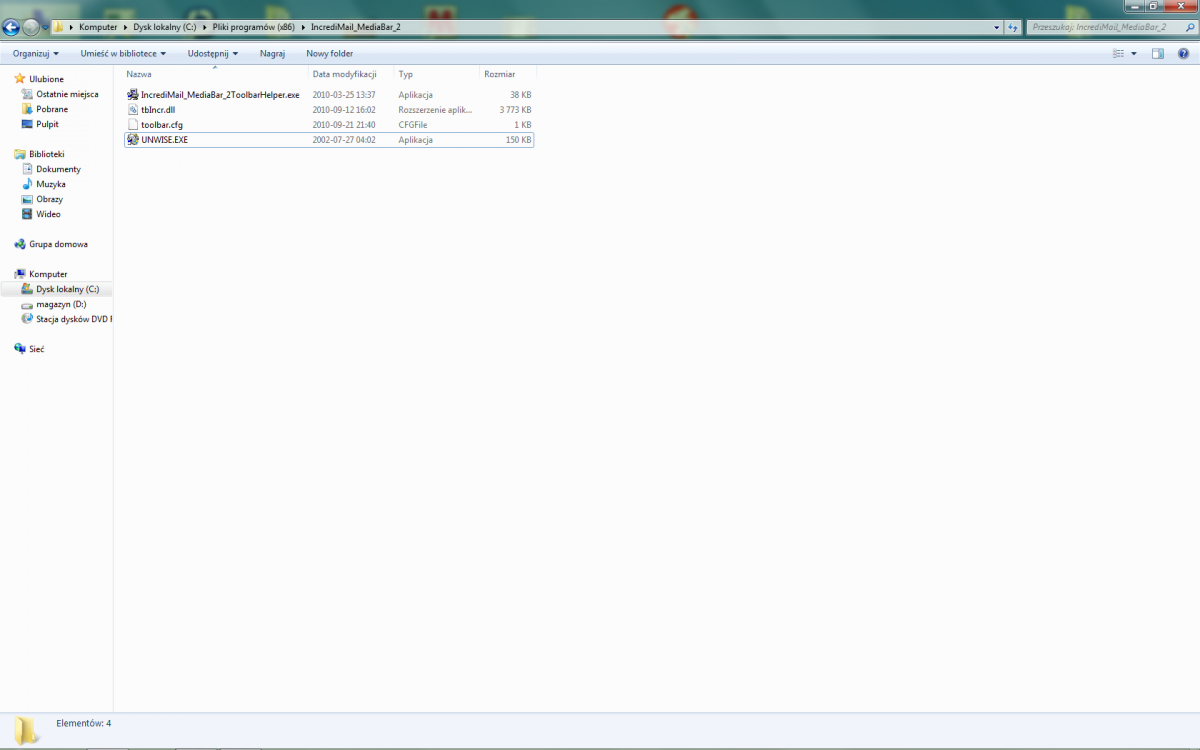Click the Pliki programów (x86) breadcrumb segment

coord(253,27)
